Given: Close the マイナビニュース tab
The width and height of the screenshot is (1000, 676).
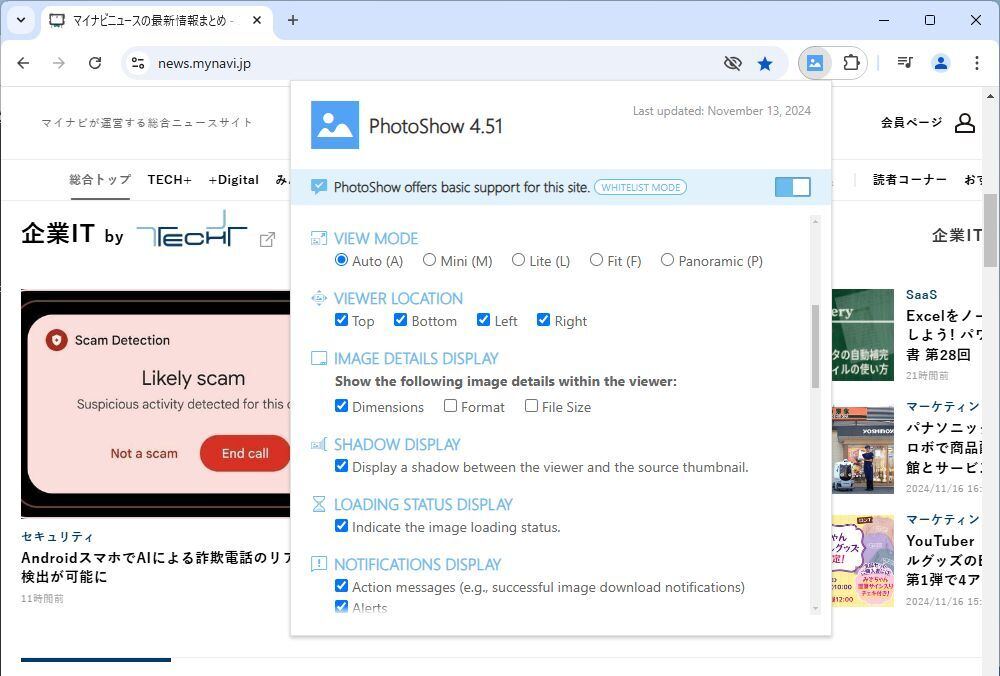Looking at the screenshot, I should pyautogui.click(x=257, y=20).
